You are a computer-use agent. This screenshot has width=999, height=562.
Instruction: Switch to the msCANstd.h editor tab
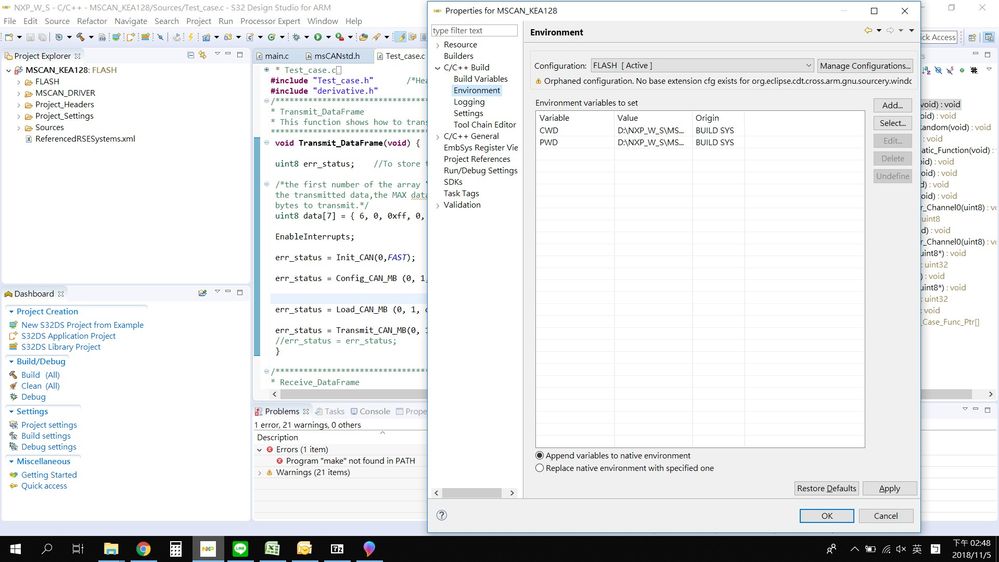pos(333,56)
